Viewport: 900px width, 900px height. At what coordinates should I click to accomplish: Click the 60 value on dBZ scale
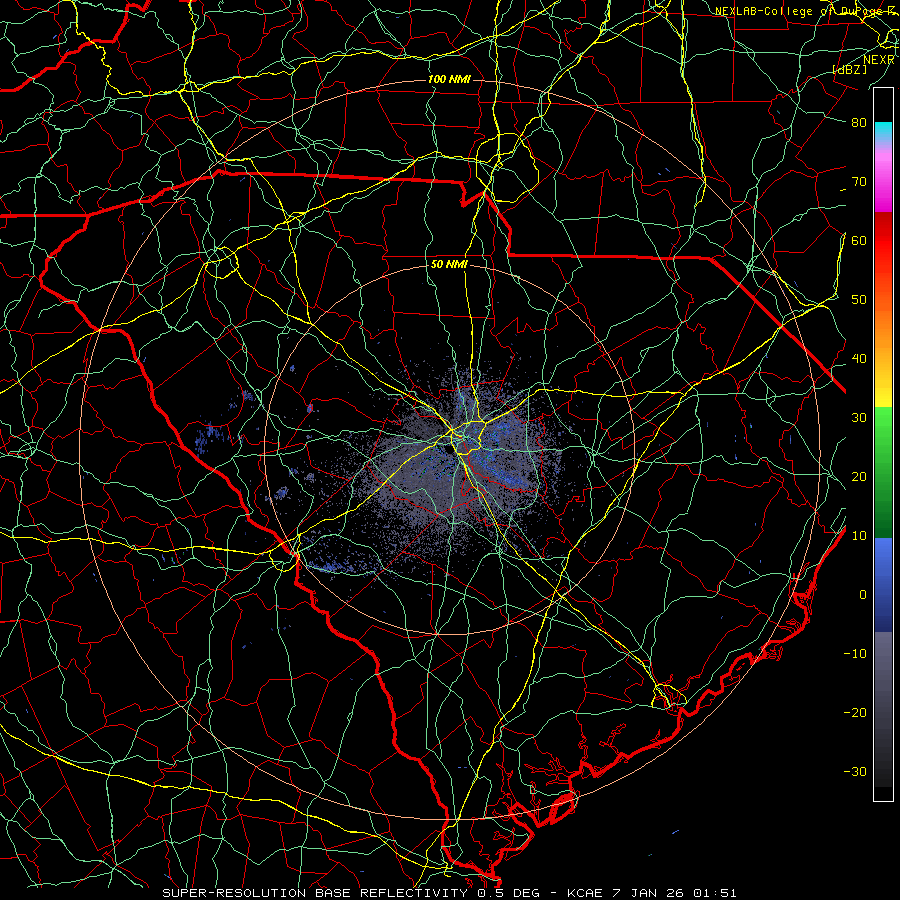(859, 240)
